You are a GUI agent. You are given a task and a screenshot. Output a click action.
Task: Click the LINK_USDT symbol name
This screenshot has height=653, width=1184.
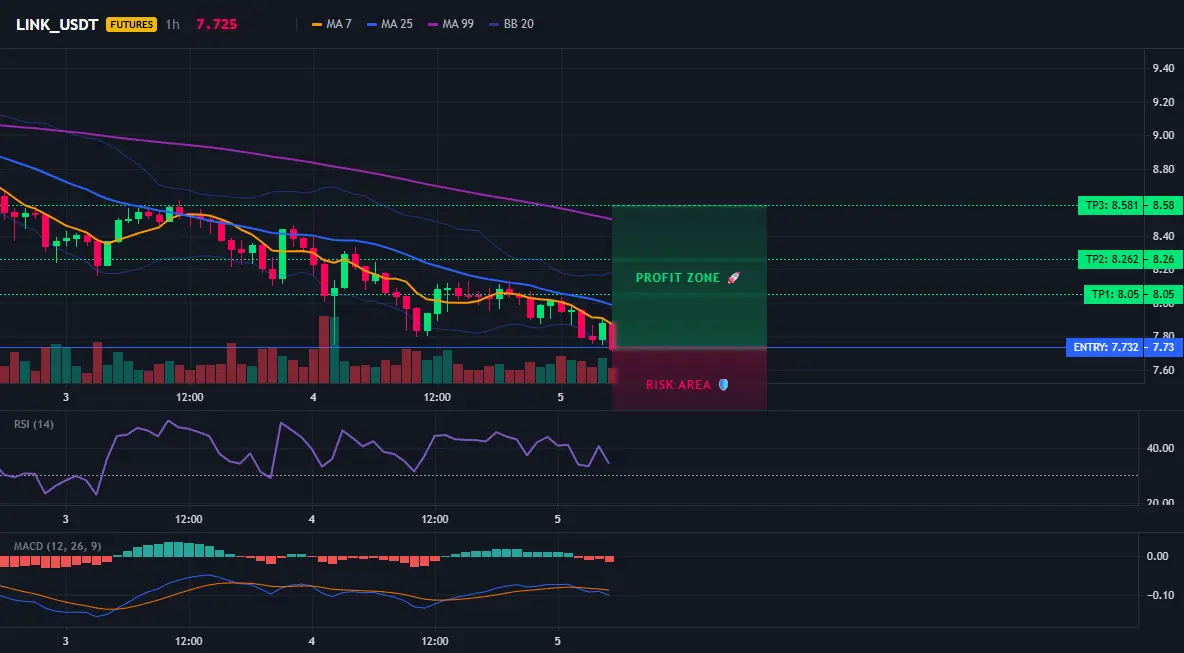pos(57,24)
